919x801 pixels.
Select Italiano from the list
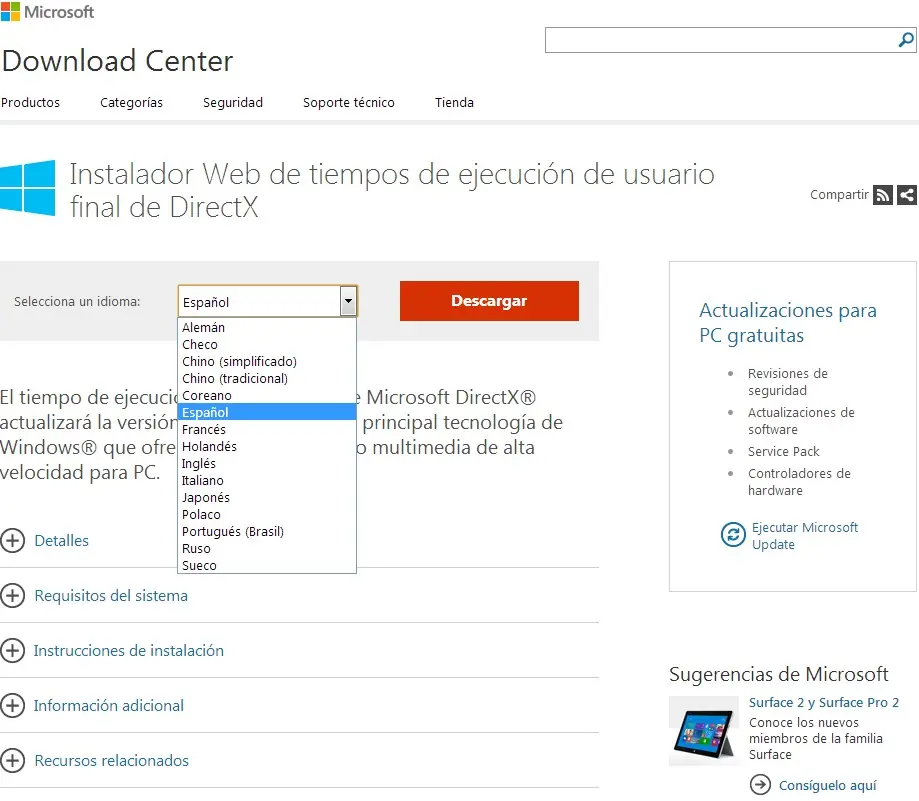[267, 480]
